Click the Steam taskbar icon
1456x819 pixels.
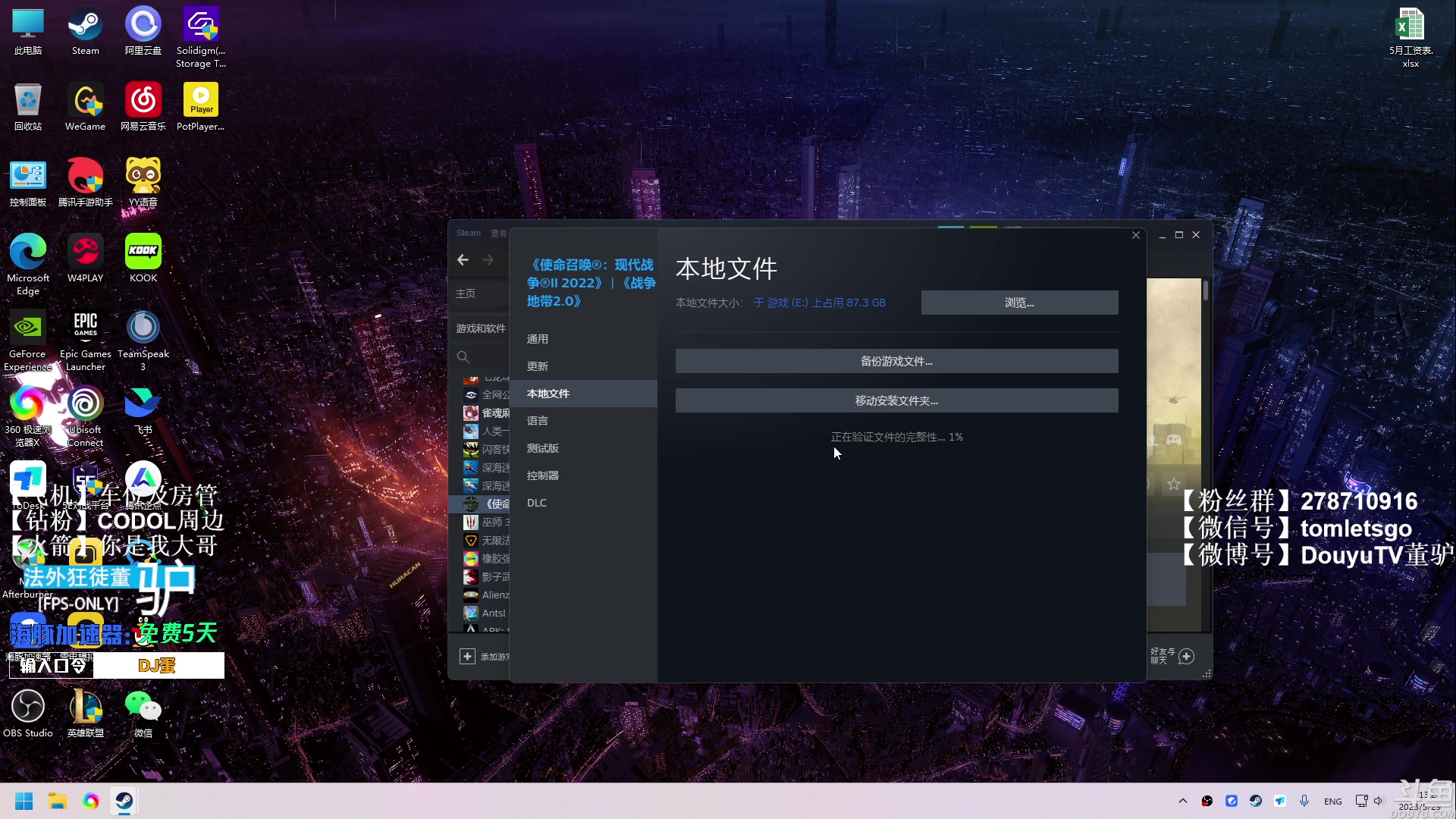(x=124, y=801)
